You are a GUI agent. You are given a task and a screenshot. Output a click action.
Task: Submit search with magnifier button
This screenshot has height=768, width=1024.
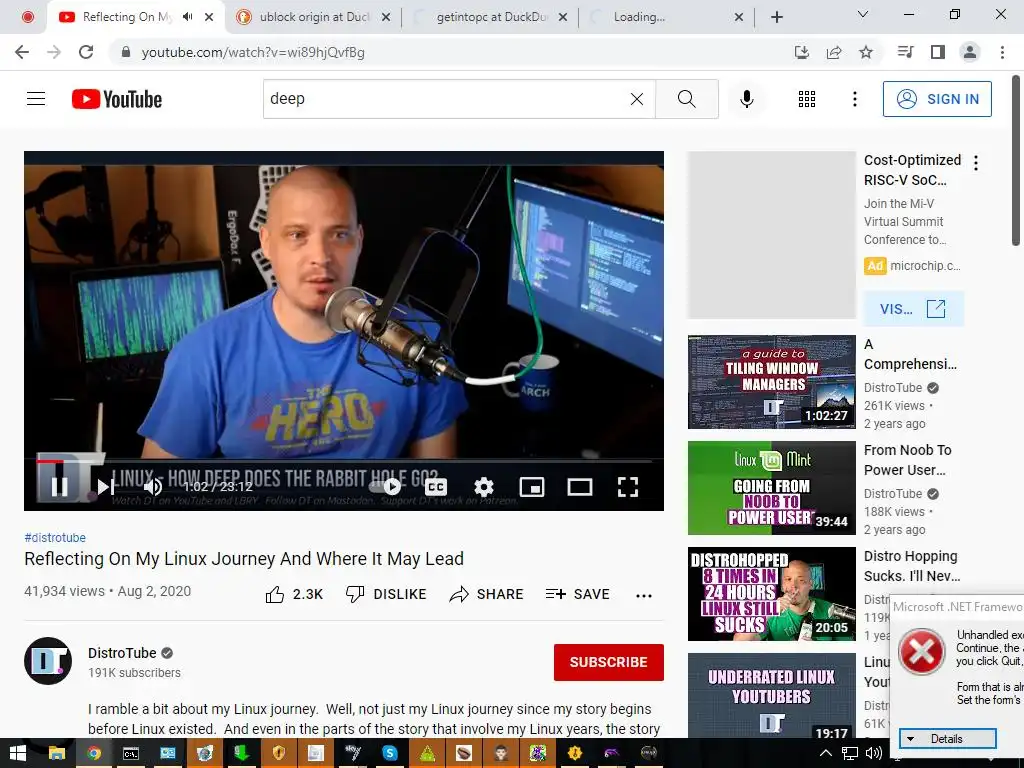(686, 99)
